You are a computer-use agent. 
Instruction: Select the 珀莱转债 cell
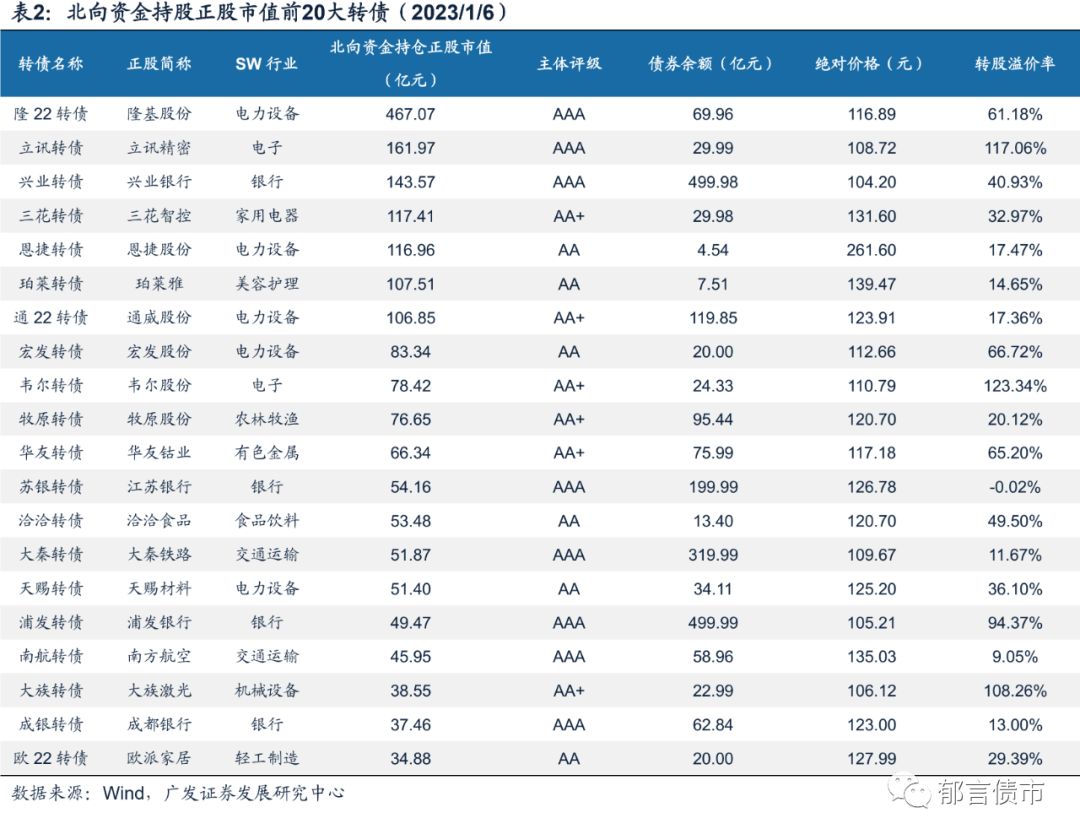point(51,284)
